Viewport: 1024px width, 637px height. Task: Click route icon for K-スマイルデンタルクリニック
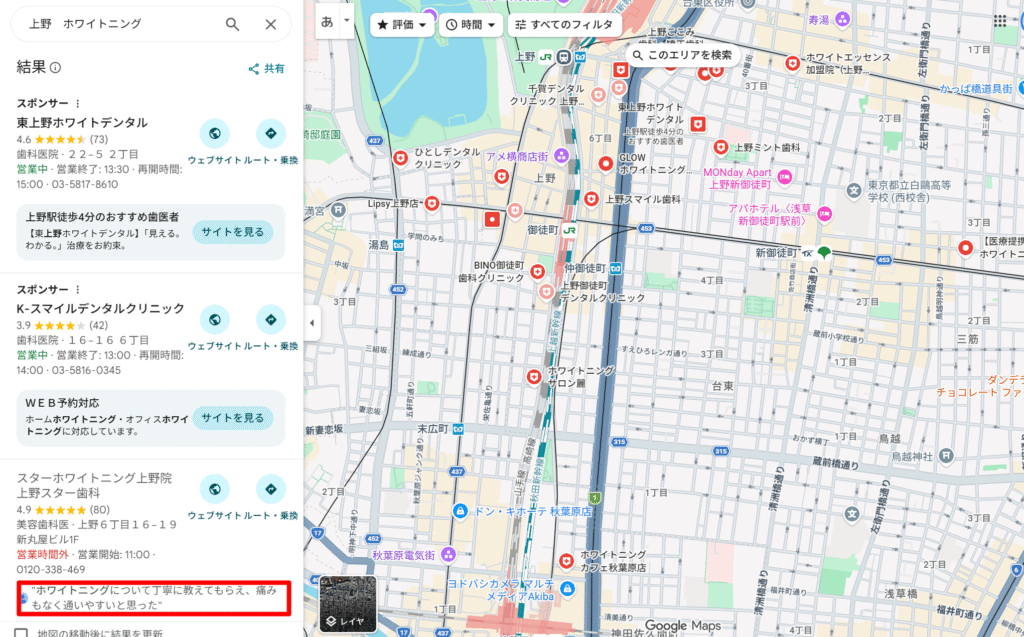(x=271, y=319)
